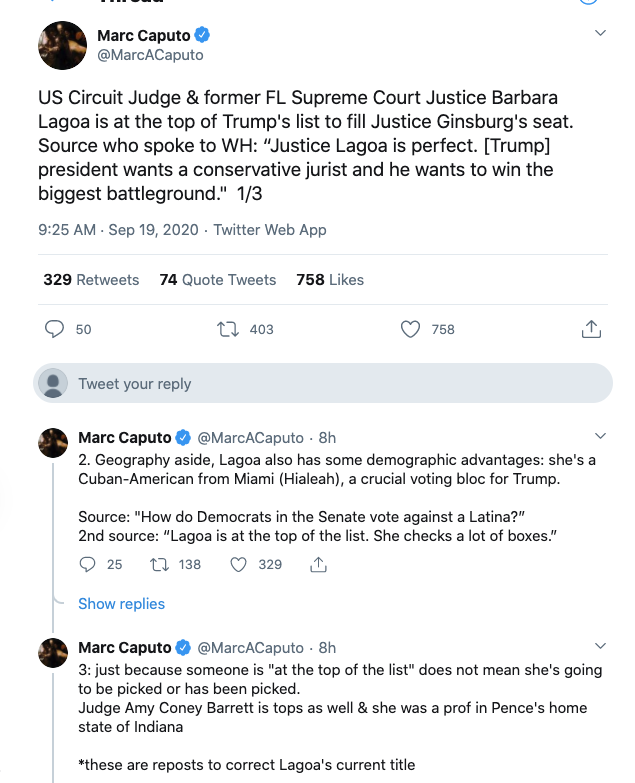
Task: Expand options chevron on the second tweet
Action: tap(600, 437)
